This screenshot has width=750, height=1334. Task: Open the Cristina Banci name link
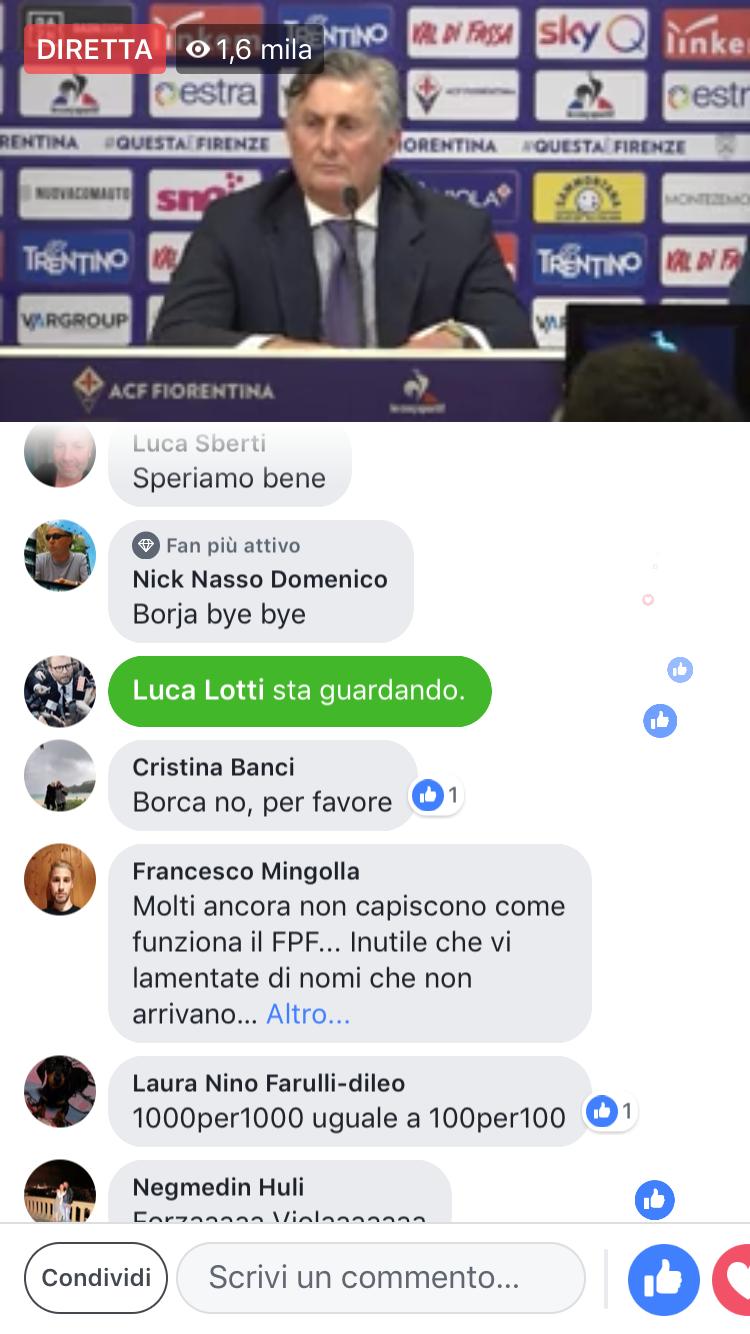click(213, 767)
